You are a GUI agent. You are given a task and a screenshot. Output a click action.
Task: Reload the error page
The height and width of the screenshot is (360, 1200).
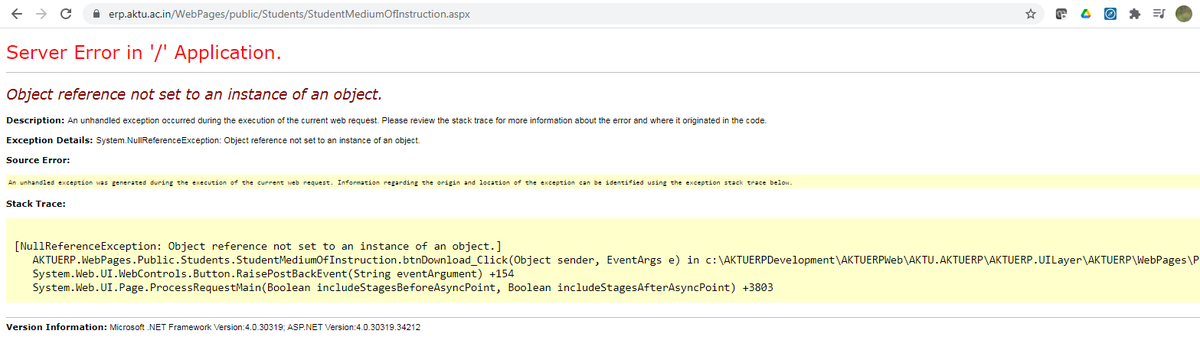click(x=66, y=14)
